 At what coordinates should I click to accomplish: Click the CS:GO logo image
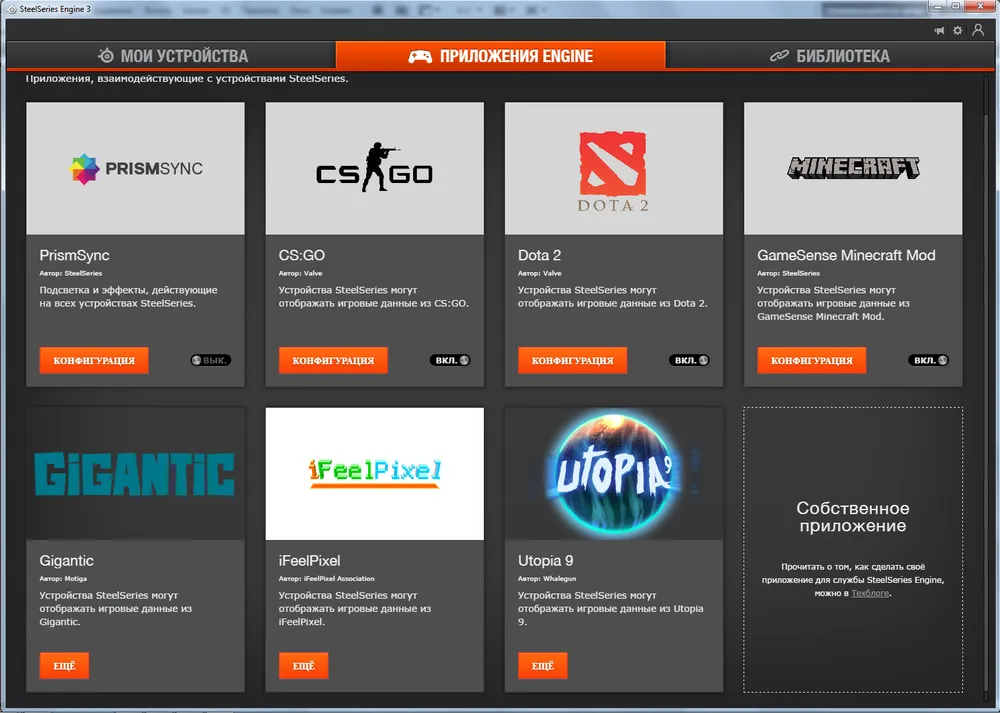pos(374,168)
